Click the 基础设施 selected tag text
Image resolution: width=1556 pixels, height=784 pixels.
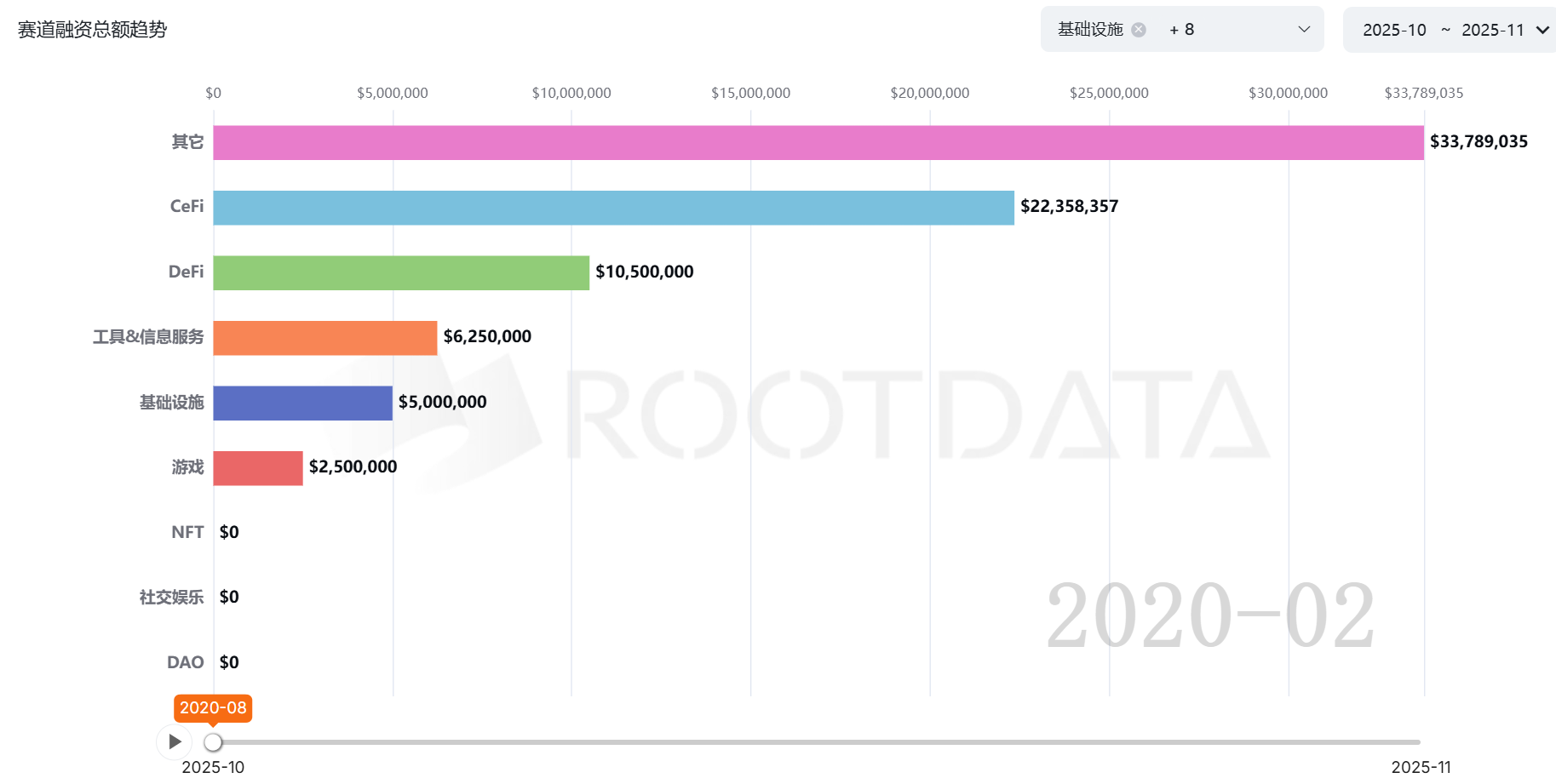[1090, 30]
